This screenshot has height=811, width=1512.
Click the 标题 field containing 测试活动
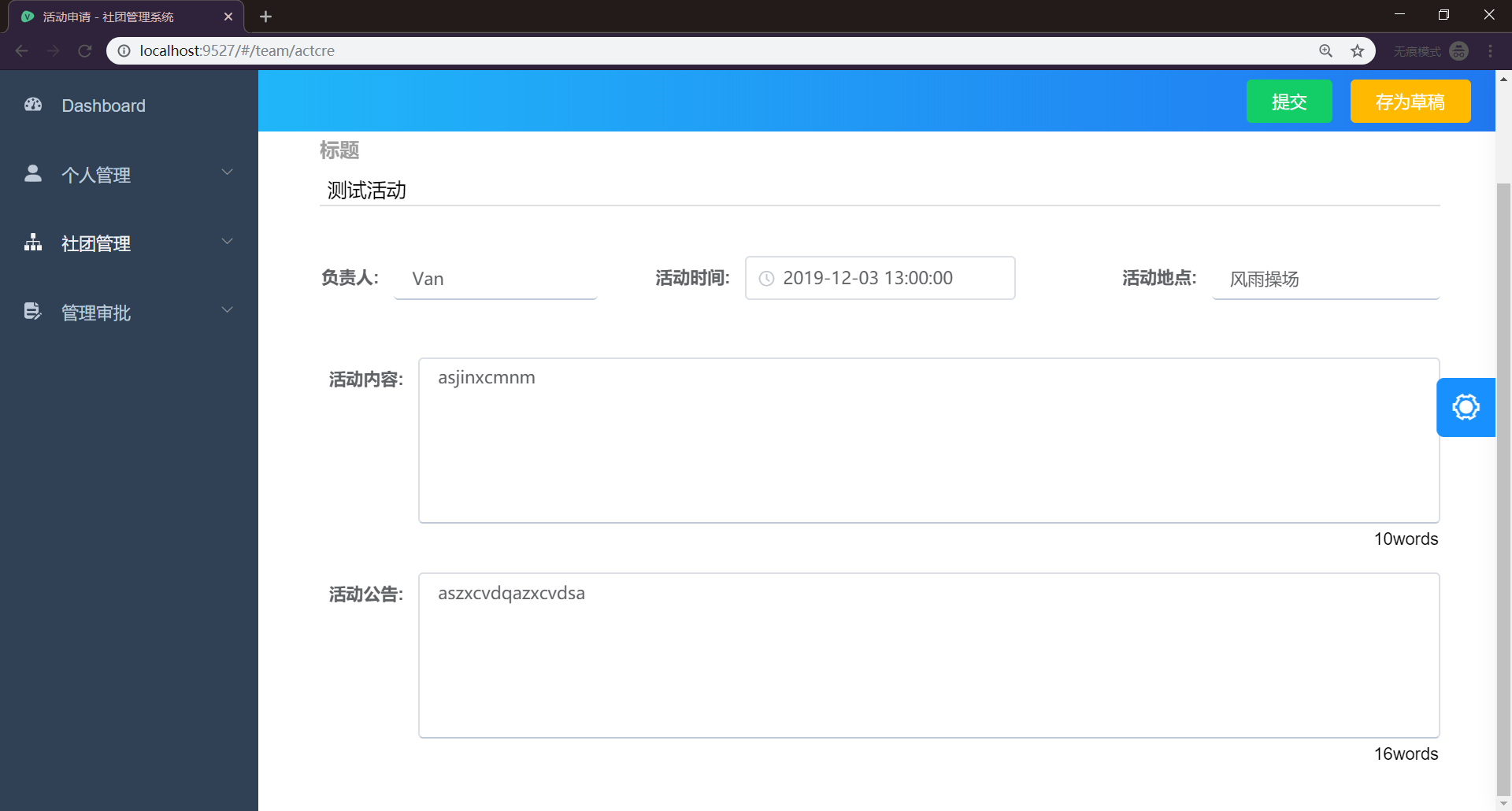[880, 190]
